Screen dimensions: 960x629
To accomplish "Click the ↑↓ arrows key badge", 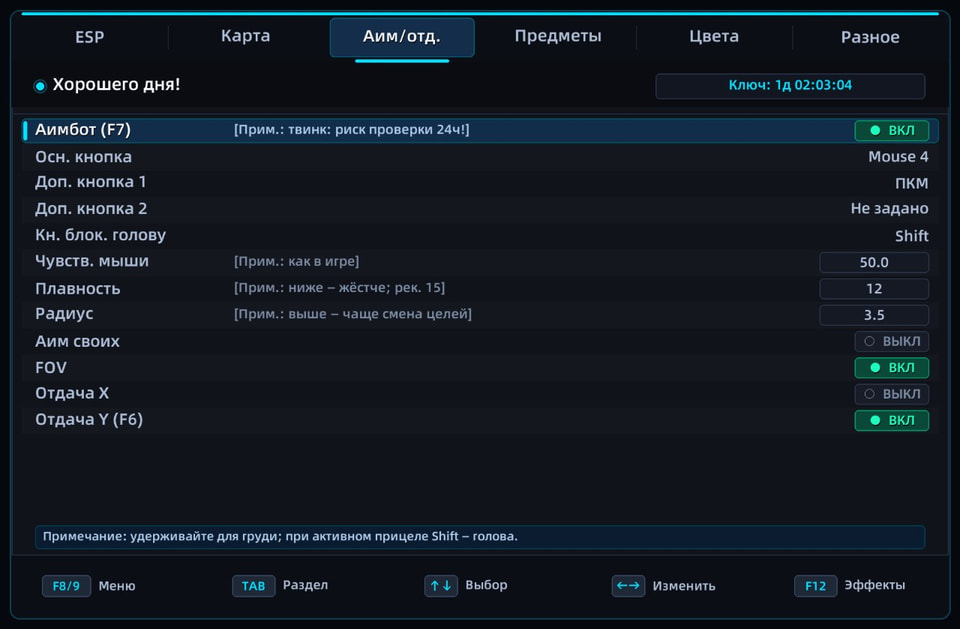I will click(x=441, y=586).
